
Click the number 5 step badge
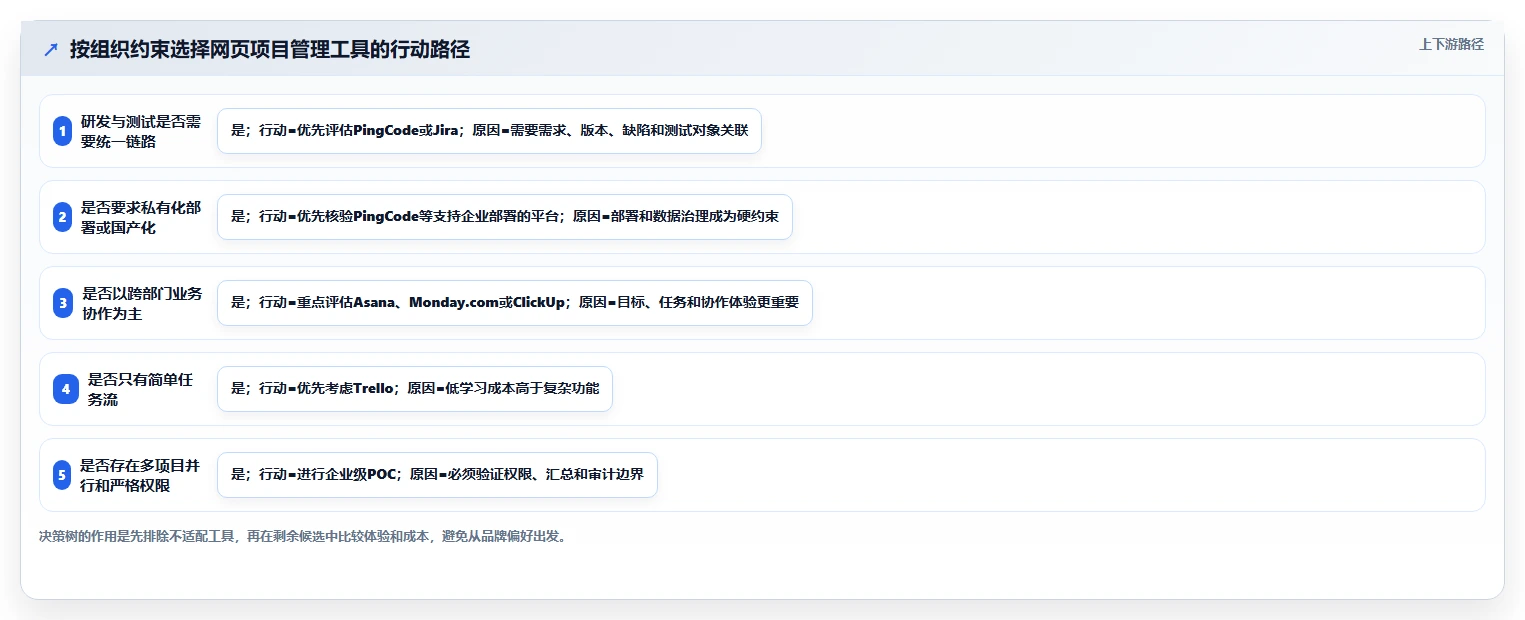pos(62,475)
